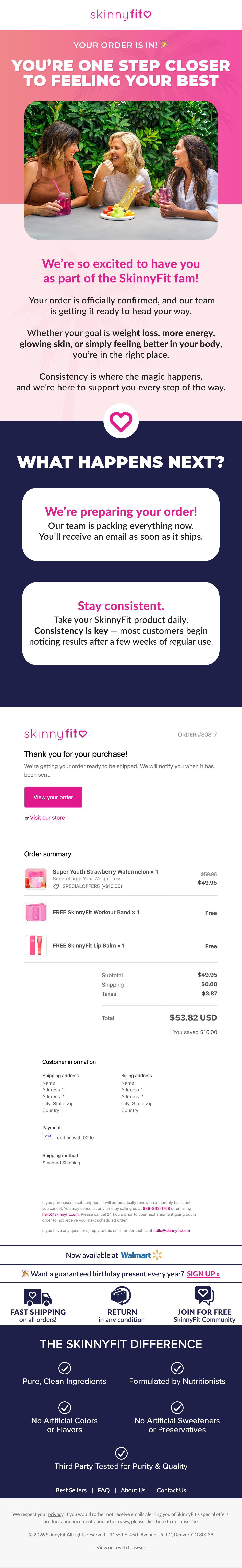Click the Lip Balm product thumbnail
Viewport: 242px width, 1568px height.
36,945
